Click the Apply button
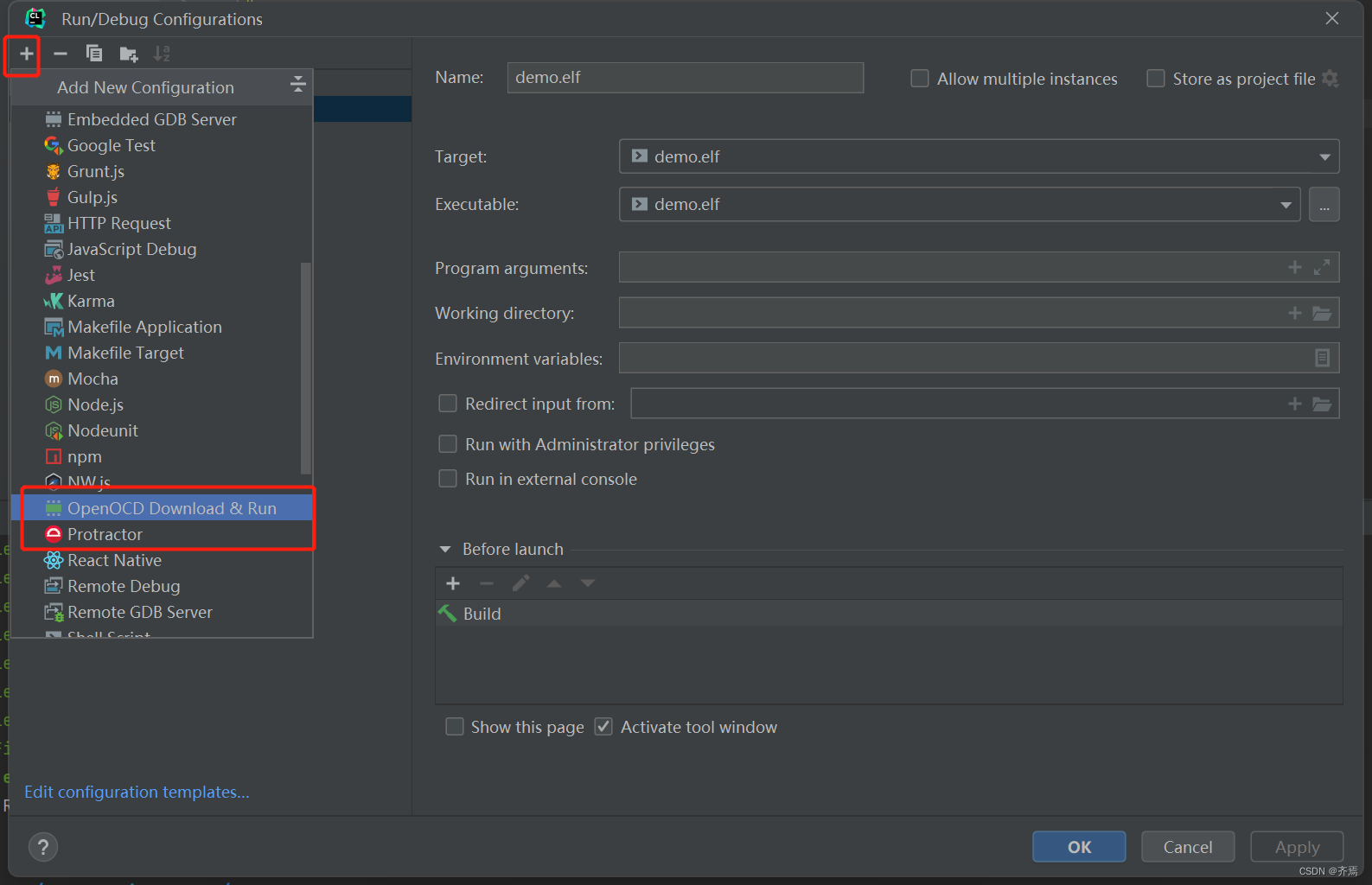 1297,847
